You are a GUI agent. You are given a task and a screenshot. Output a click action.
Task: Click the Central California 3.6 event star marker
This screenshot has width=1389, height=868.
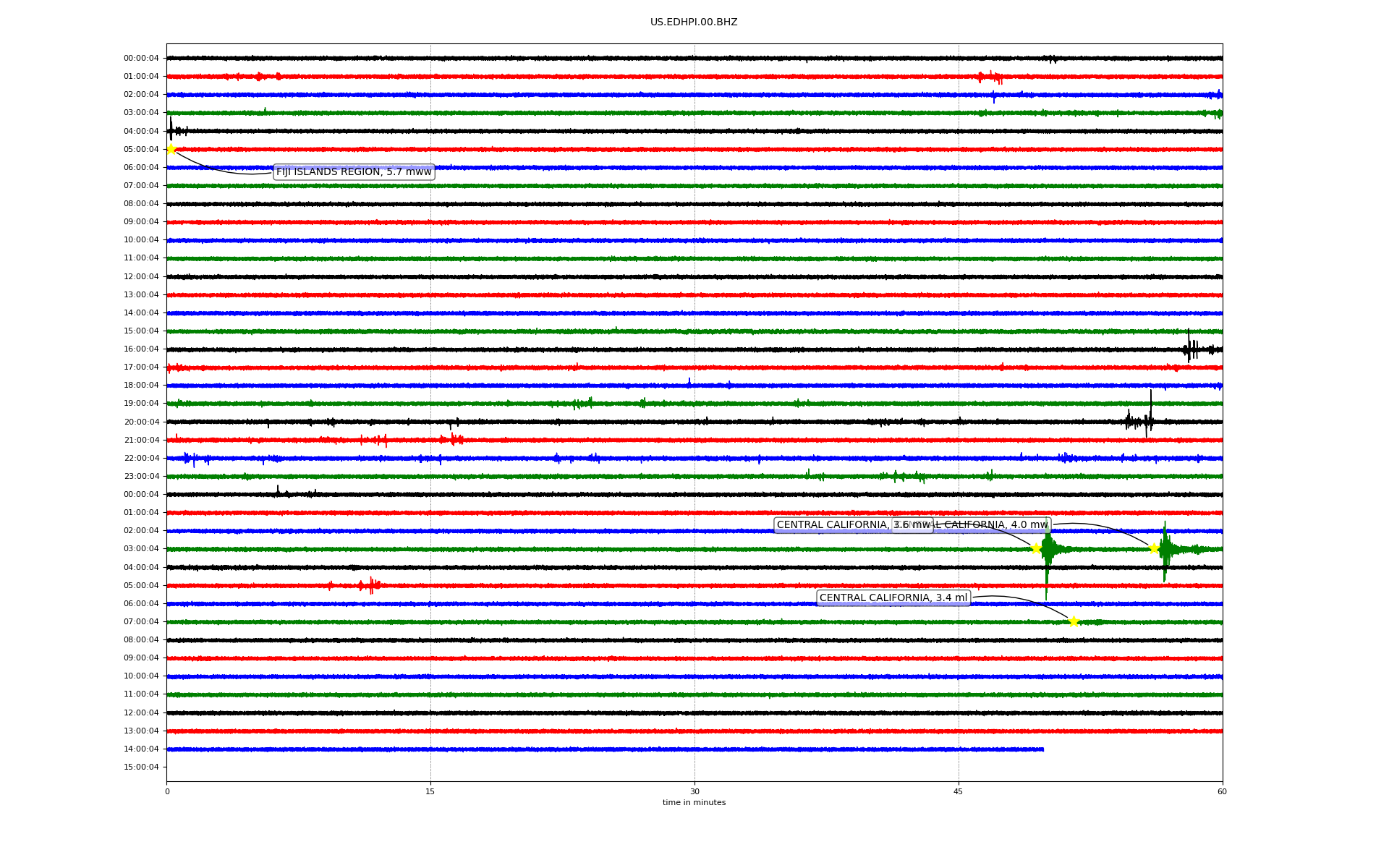(x=1036, y=548)
